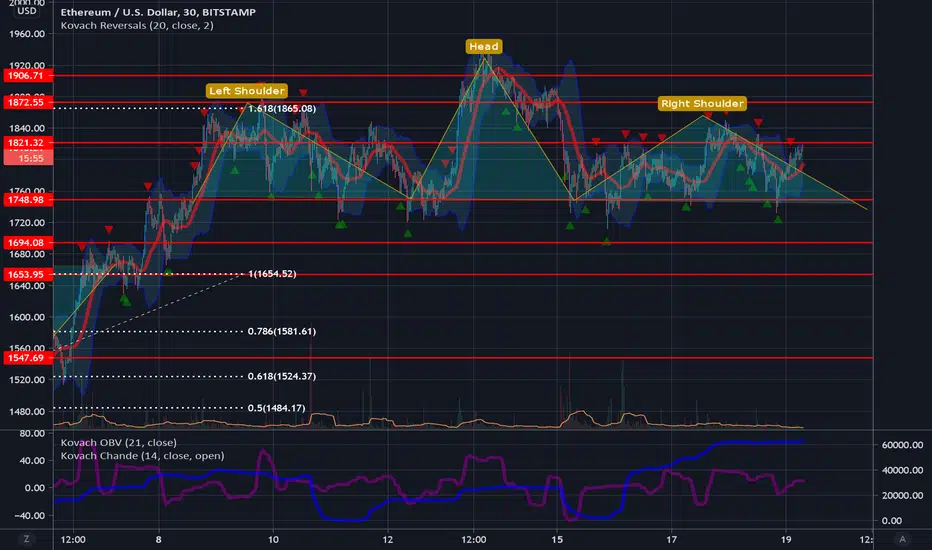Open Kovach Reversals indicator settings label

pyautogui.click(x=137, y=26)
